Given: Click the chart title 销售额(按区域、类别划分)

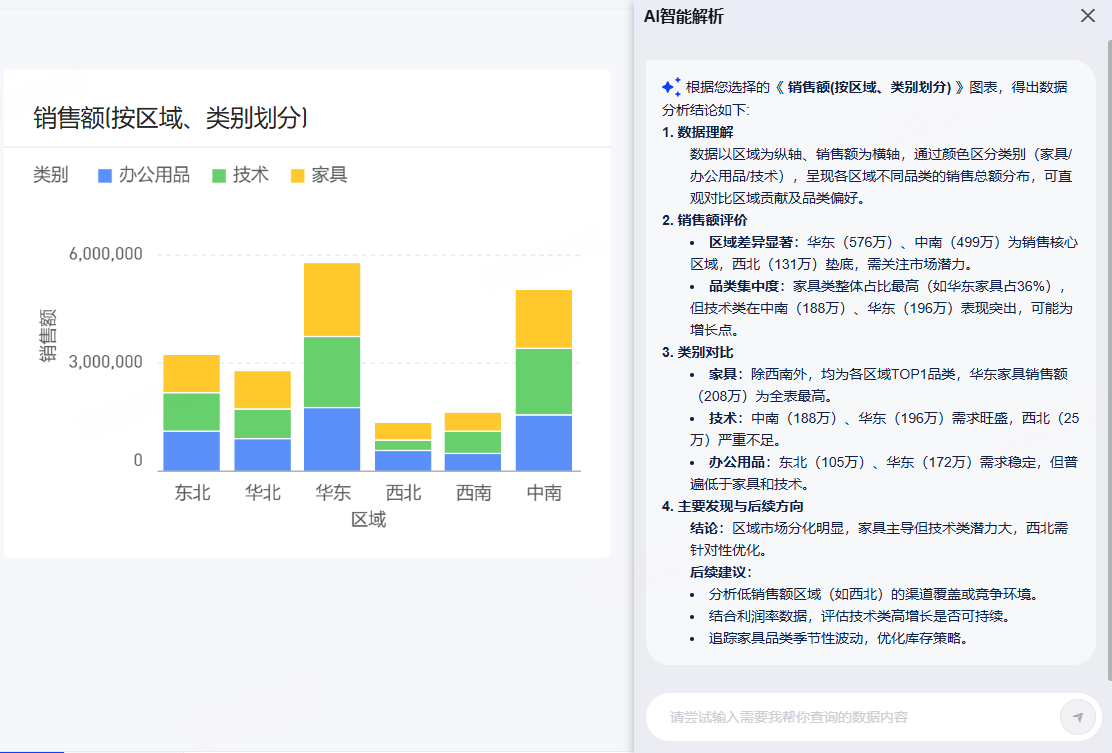Looking at the screenshot, I should [x=169, y=118].
